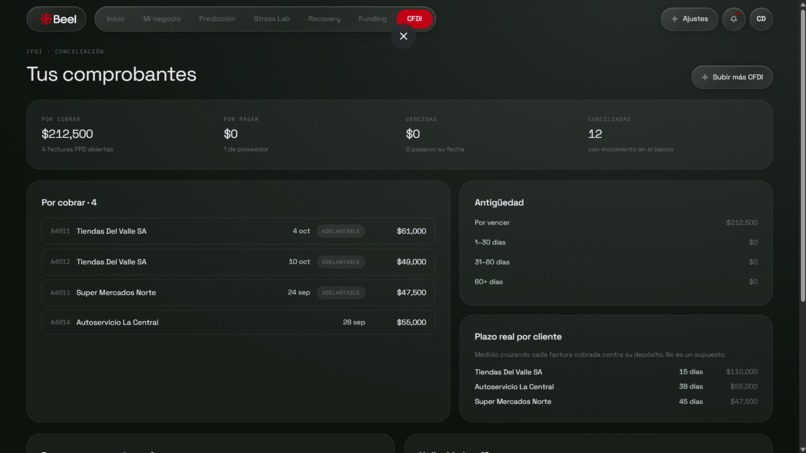Click Autoservicio La Central 38 días row
Screen dimensions: 806x453
tap(616, 387)
